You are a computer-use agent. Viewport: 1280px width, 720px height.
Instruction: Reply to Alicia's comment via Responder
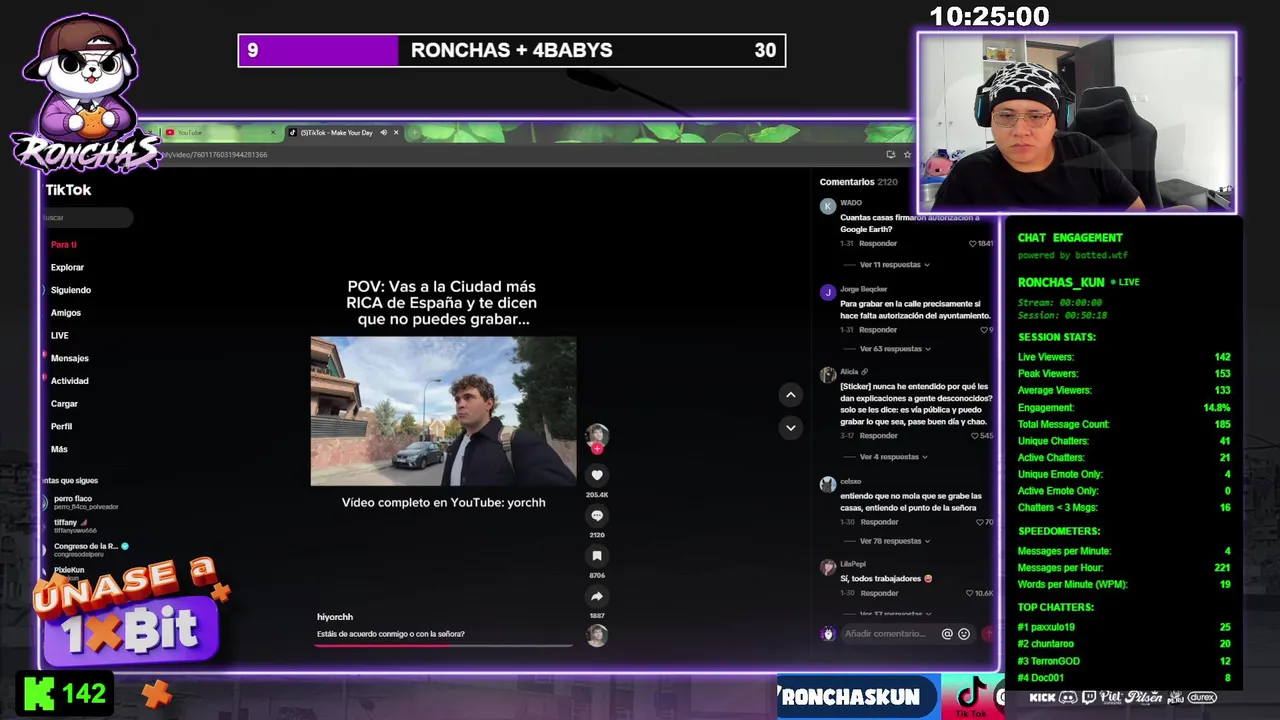click(x=878, y=436)
